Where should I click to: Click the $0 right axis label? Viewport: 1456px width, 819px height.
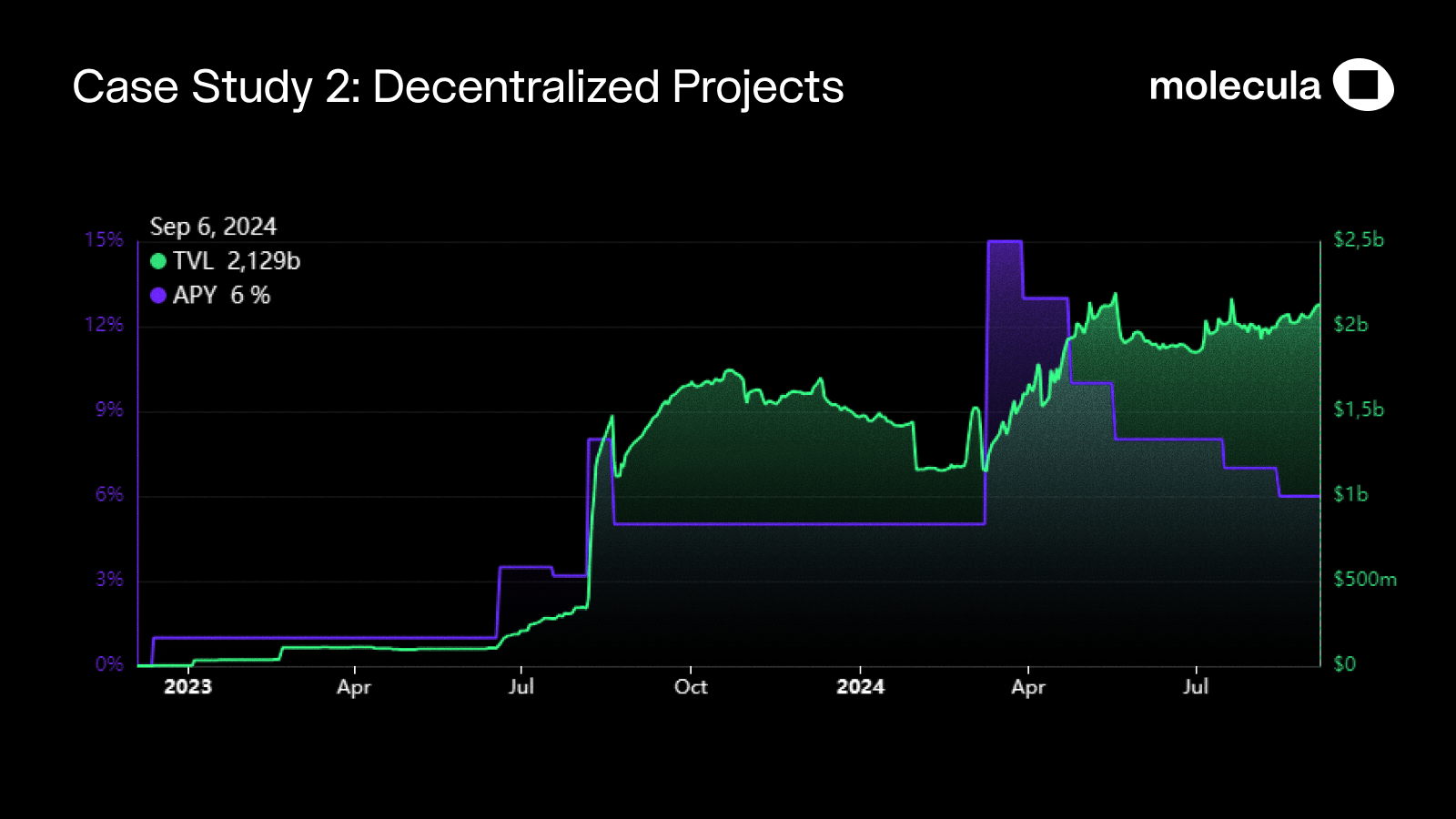[1345, 664]
